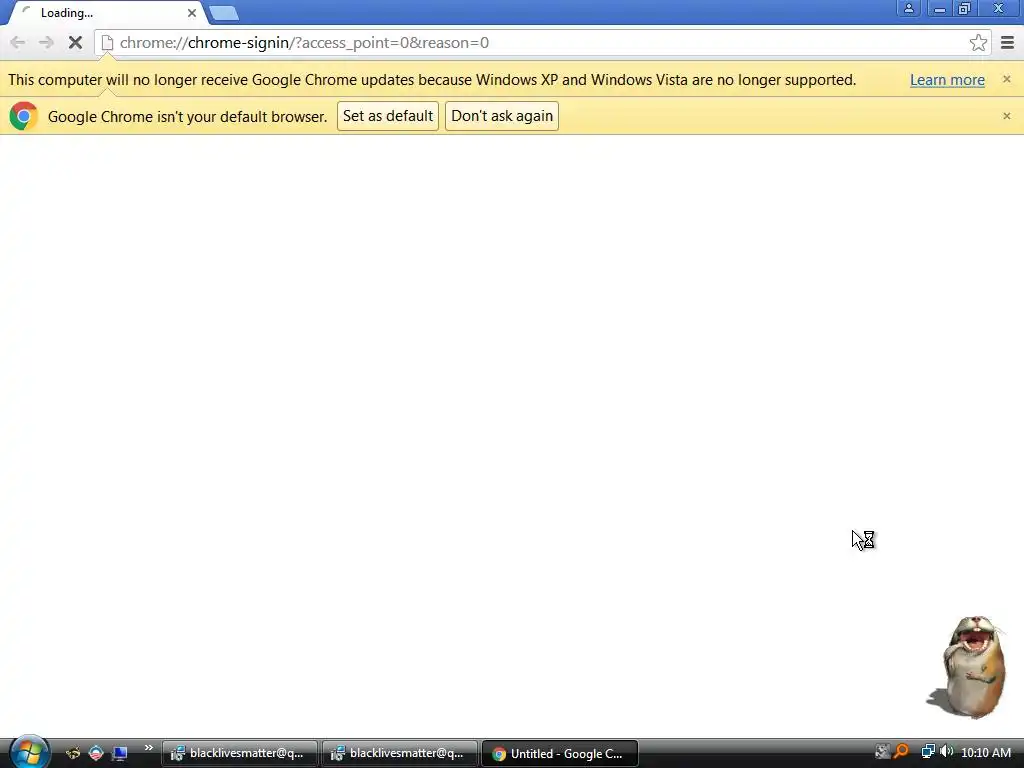The image size is (1024, 768).
Task: Click the Chrome logo in the infobar
Action: click(x=24, y=116)
